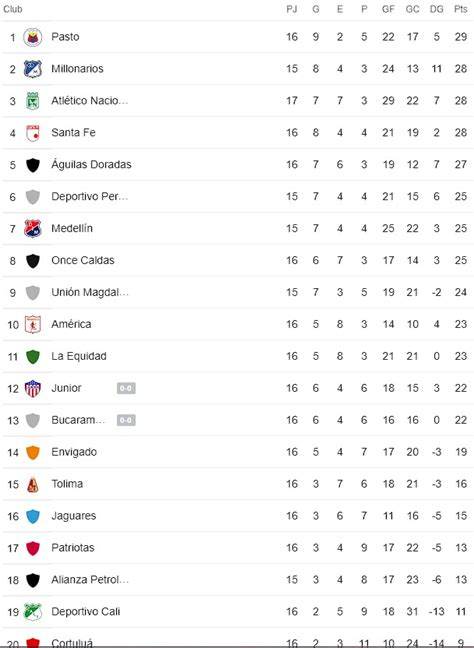Open the Águilas Doradas team name link
This screenshot has width=474, height=648.
(x=91, y=164)
